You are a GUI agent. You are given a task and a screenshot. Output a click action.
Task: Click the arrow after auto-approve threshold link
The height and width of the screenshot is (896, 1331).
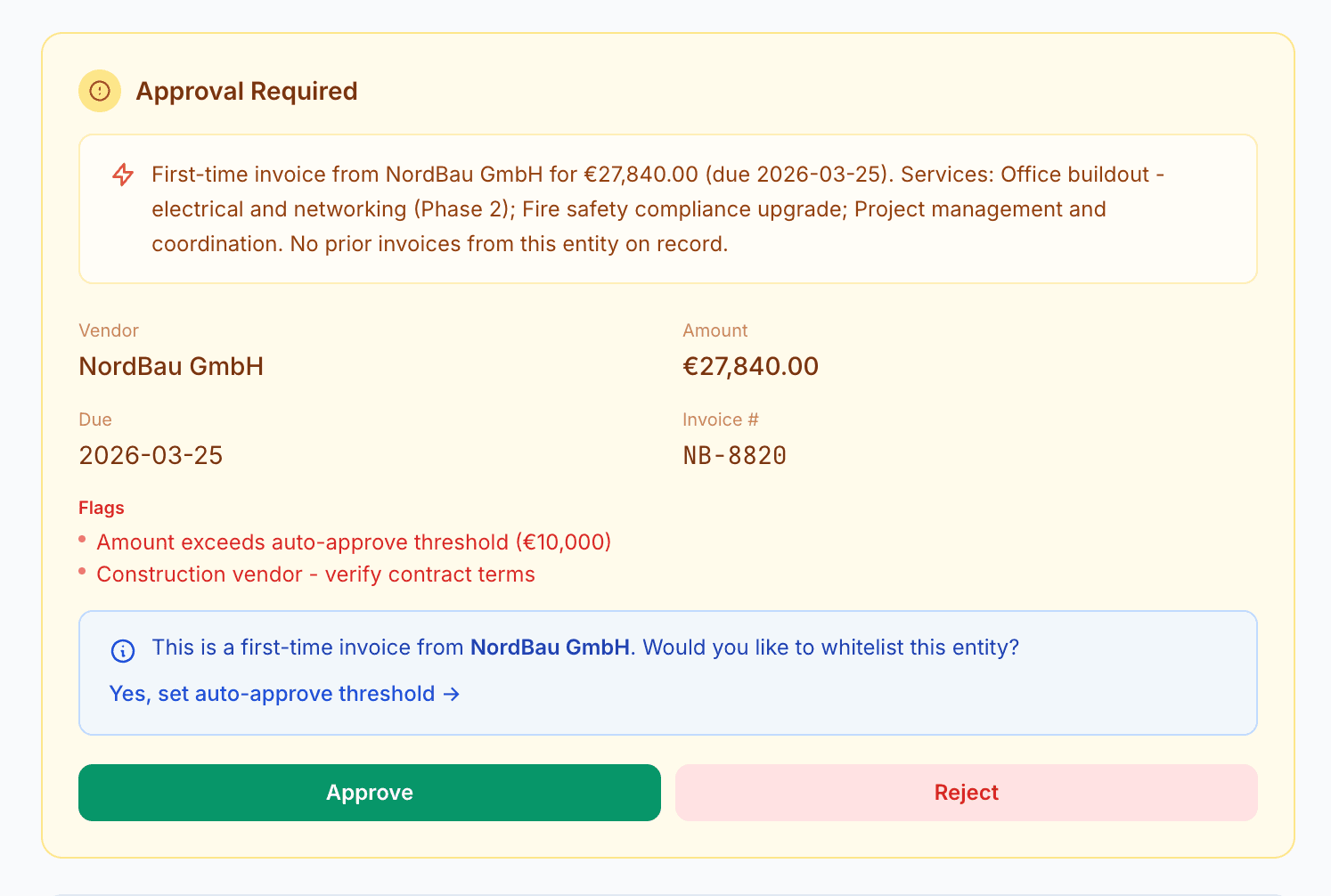coord(452,694)
